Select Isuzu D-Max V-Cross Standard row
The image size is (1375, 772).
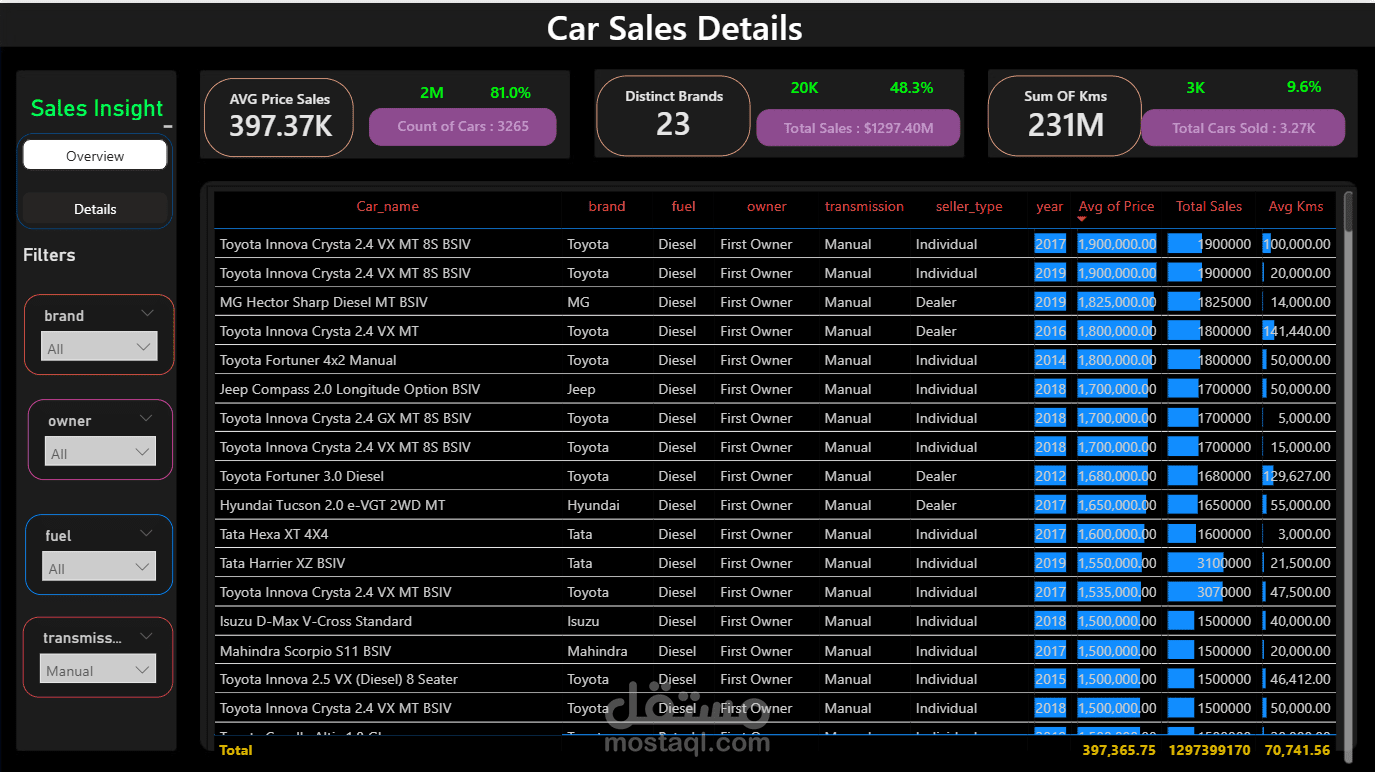[775, 620]
